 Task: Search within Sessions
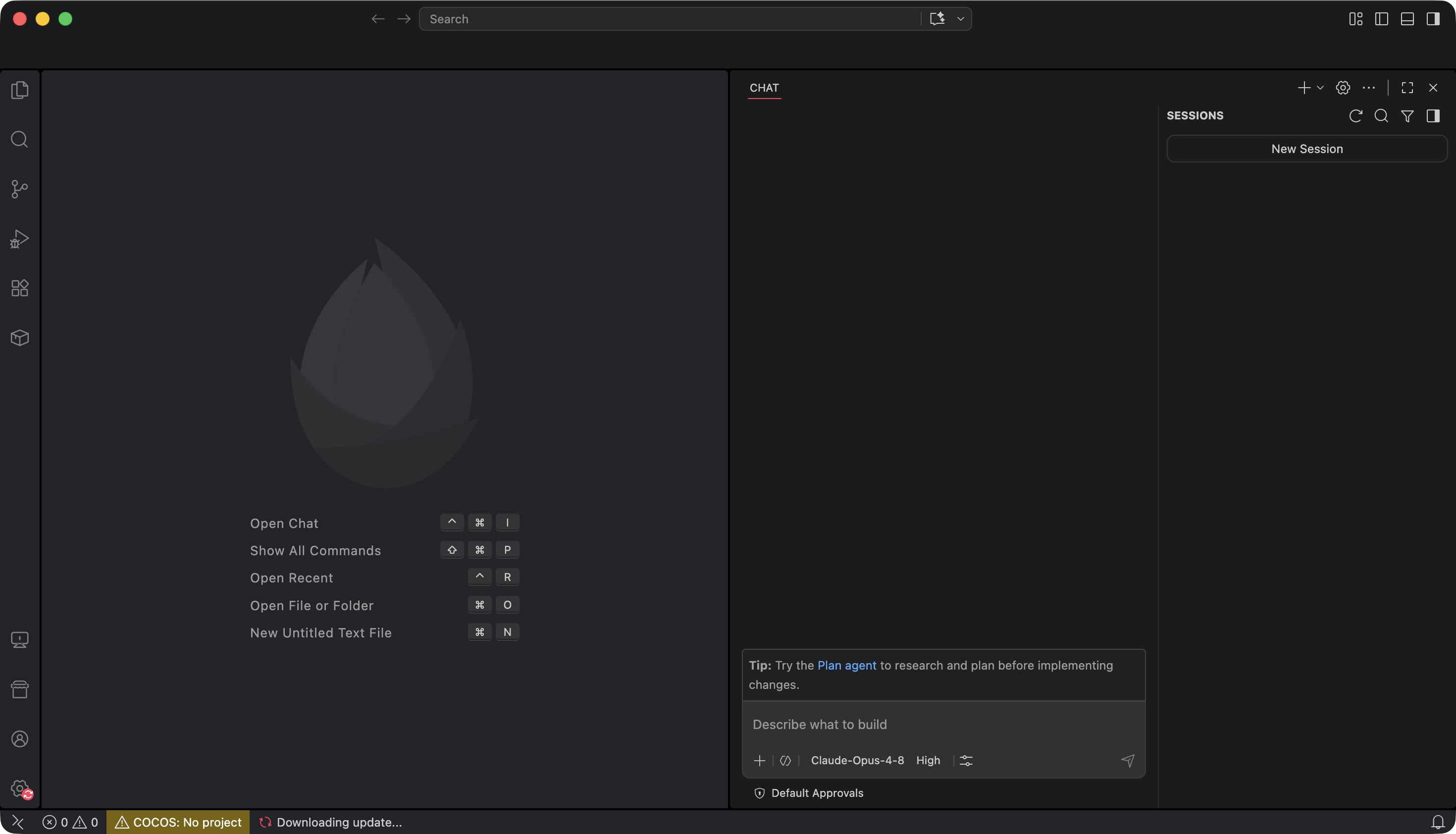coord(1381,116)
